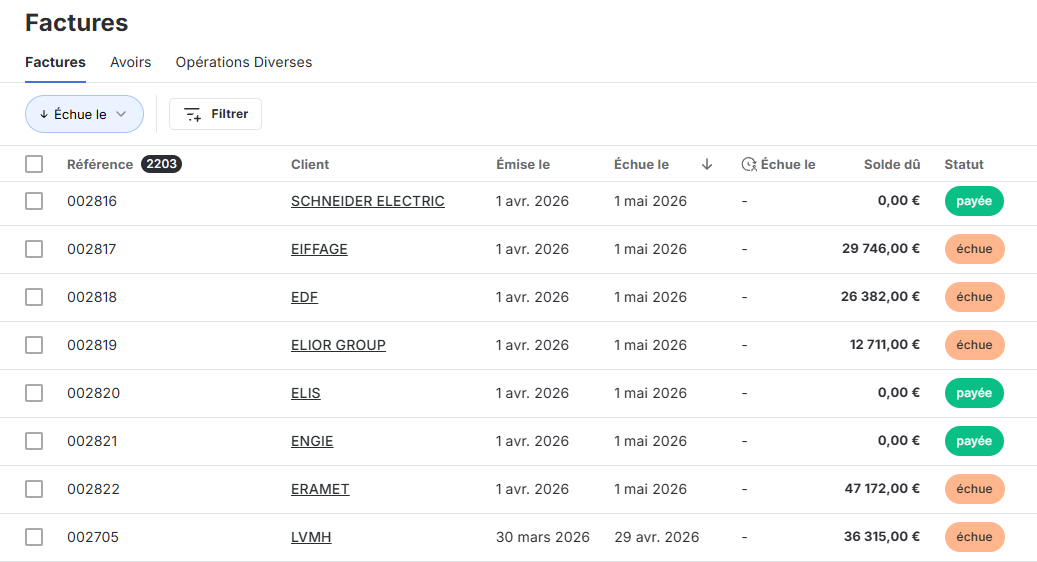This screenshot has width=1037, height=562.
Task: Click the Référence column header
Action: pyautogui.click(x=100, y=164)
